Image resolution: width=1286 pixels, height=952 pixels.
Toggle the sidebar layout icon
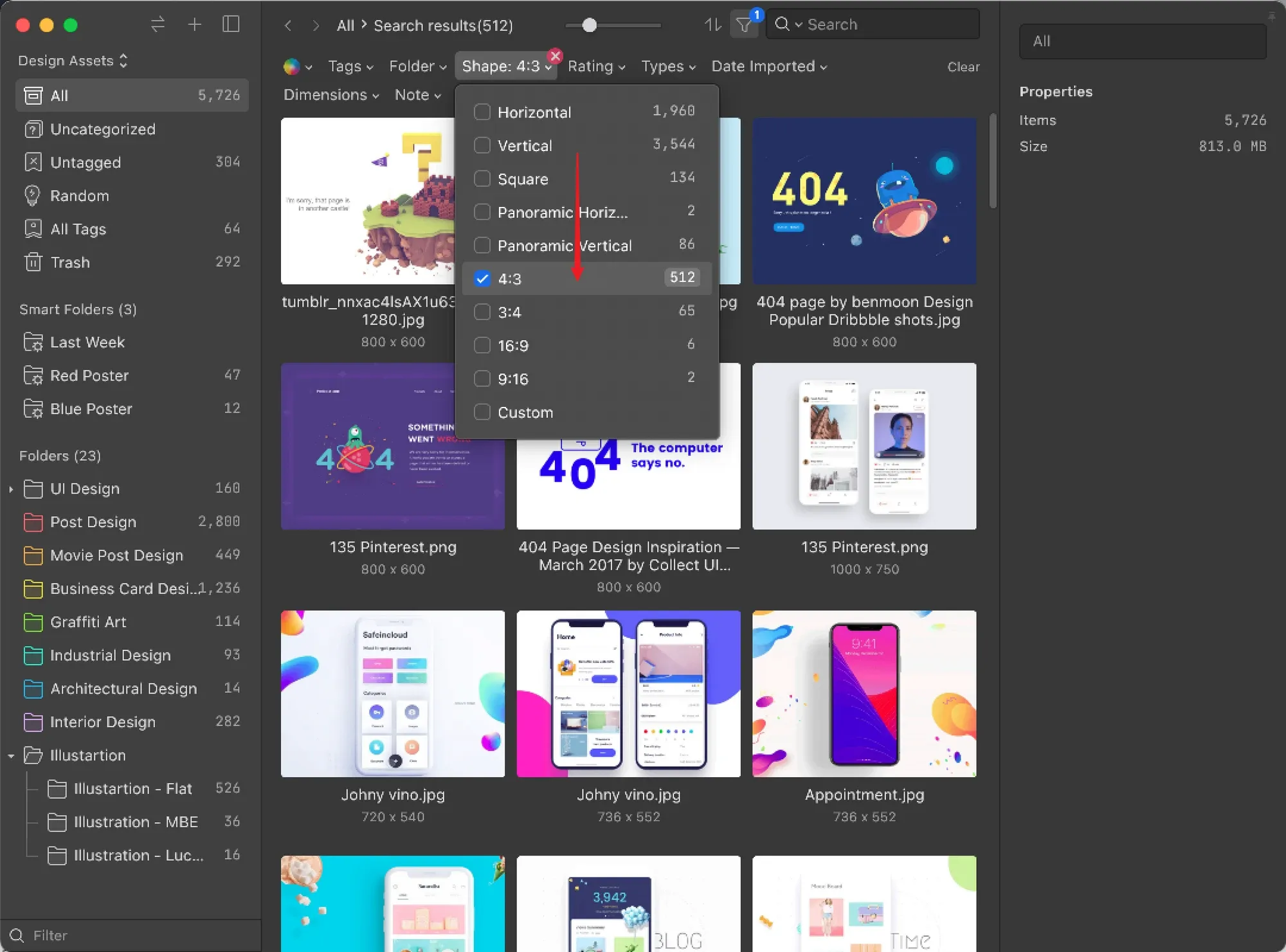click(231, 24)
